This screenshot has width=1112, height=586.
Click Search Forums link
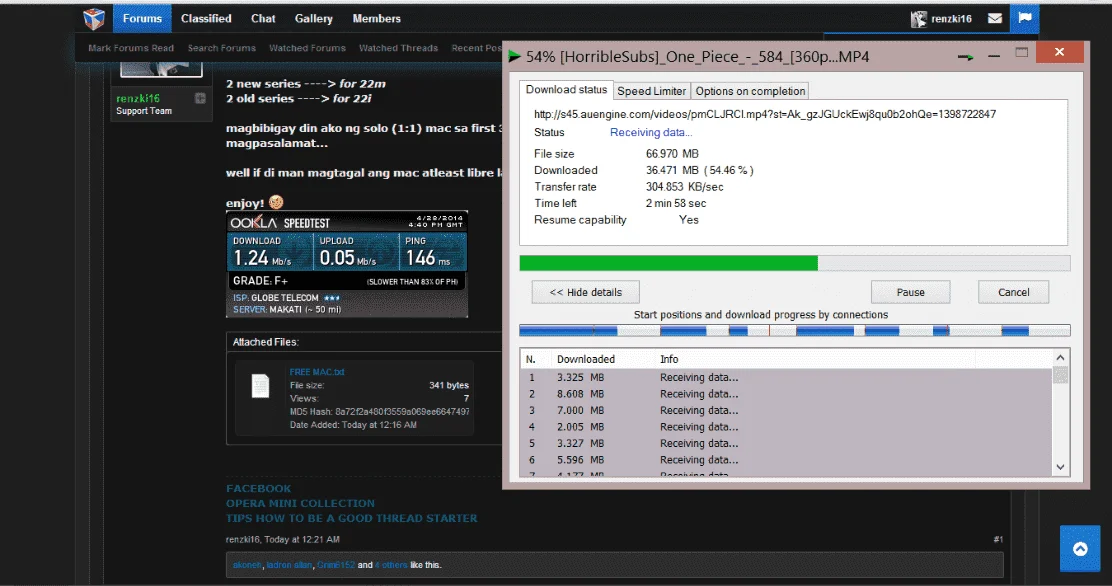(221, 48)
